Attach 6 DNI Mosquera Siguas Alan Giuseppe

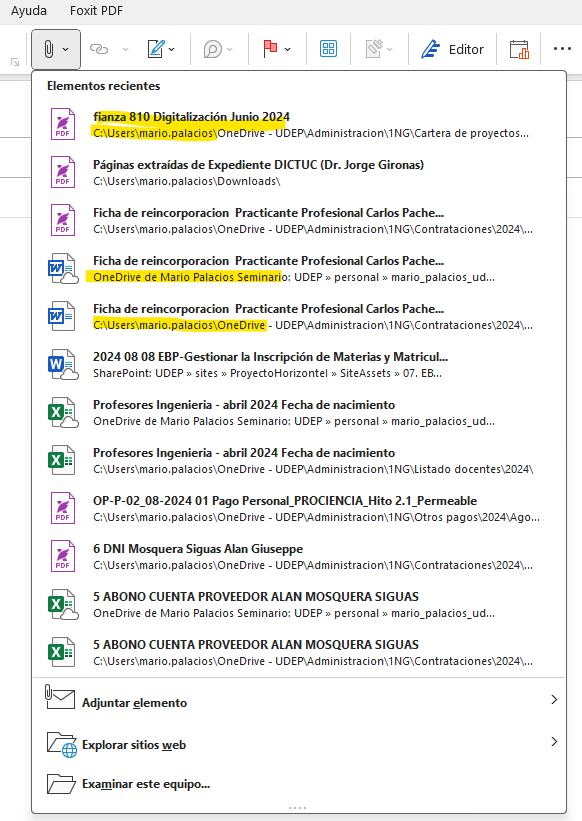coord(299,556)
